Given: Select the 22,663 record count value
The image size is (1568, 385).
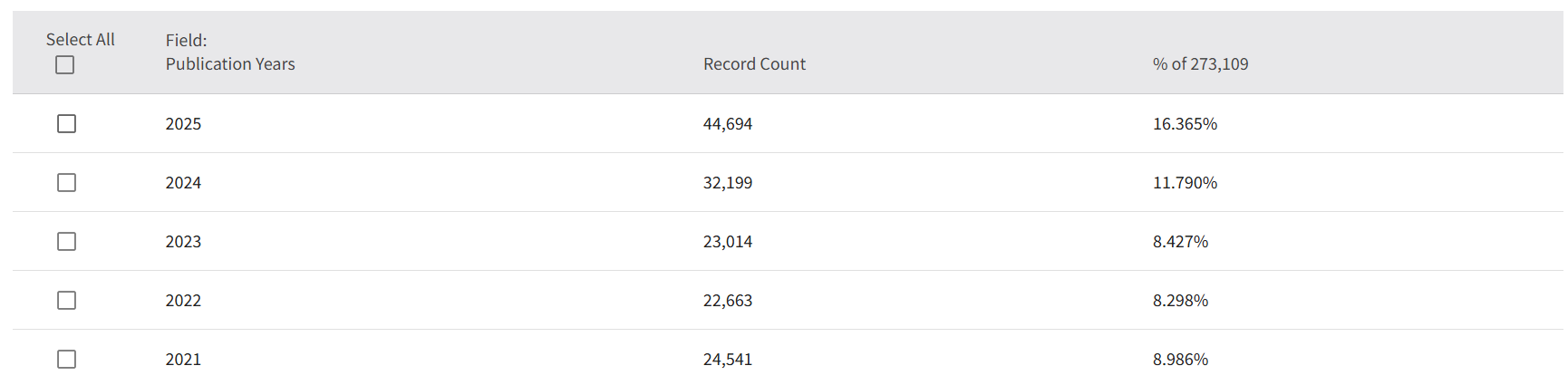Looking at the screenshot, I should click(728, 301).
